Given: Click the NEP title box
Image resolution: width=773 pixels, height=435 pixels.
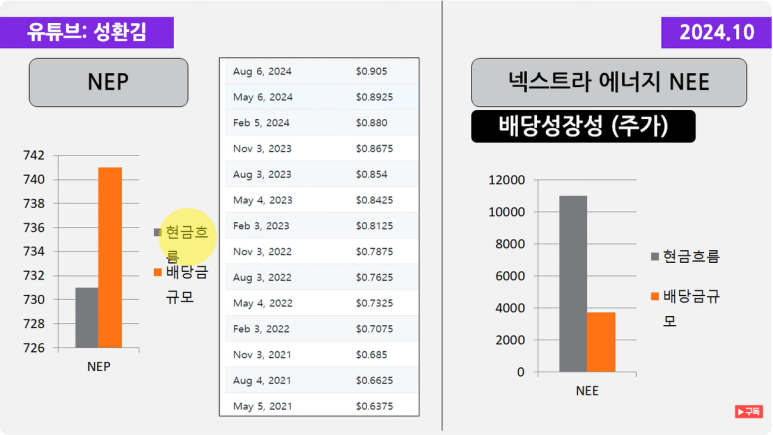Looking at the screenshot, I should coord(108,82).
